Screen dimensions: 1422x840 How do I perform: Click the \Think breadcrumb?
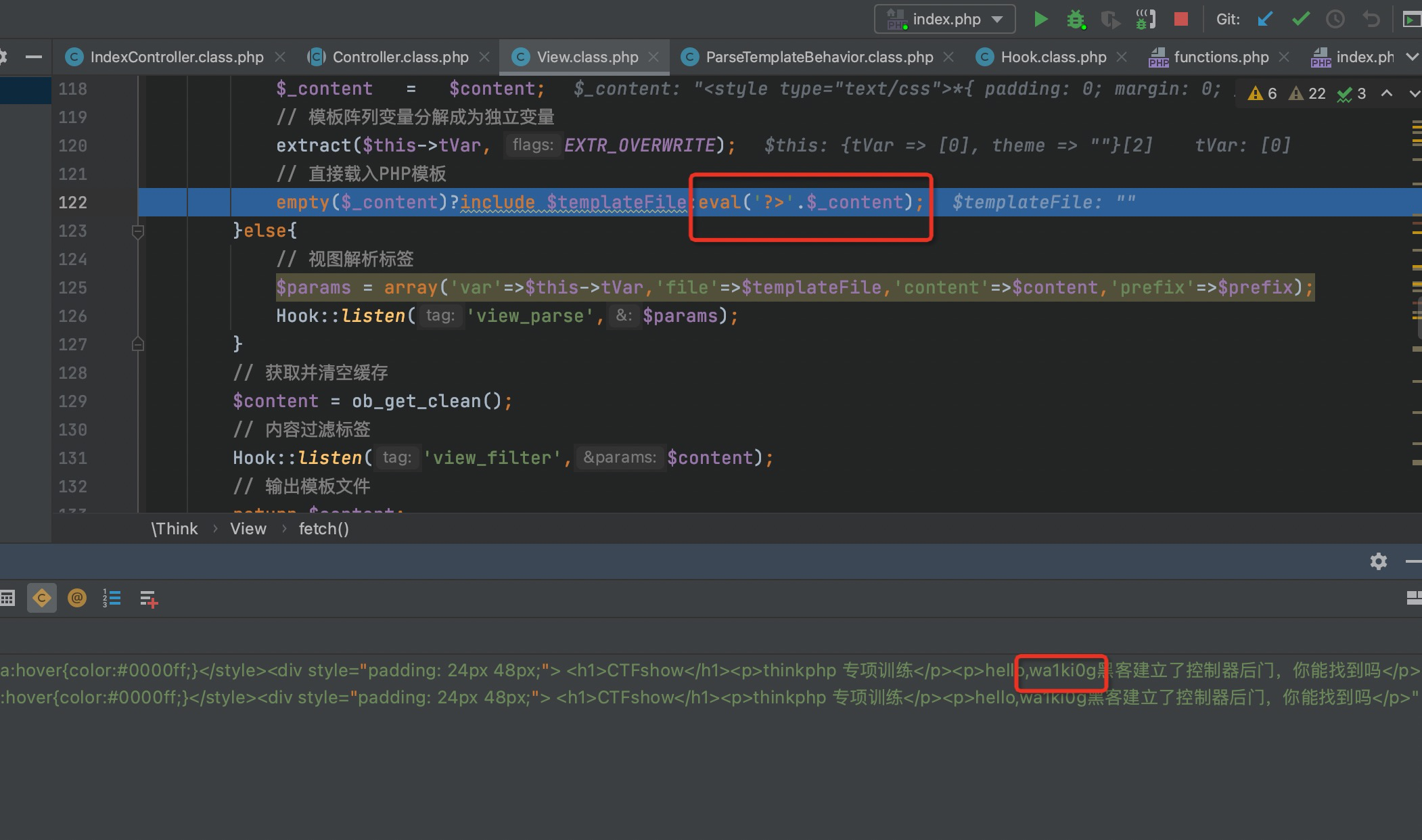click(175, 529)
